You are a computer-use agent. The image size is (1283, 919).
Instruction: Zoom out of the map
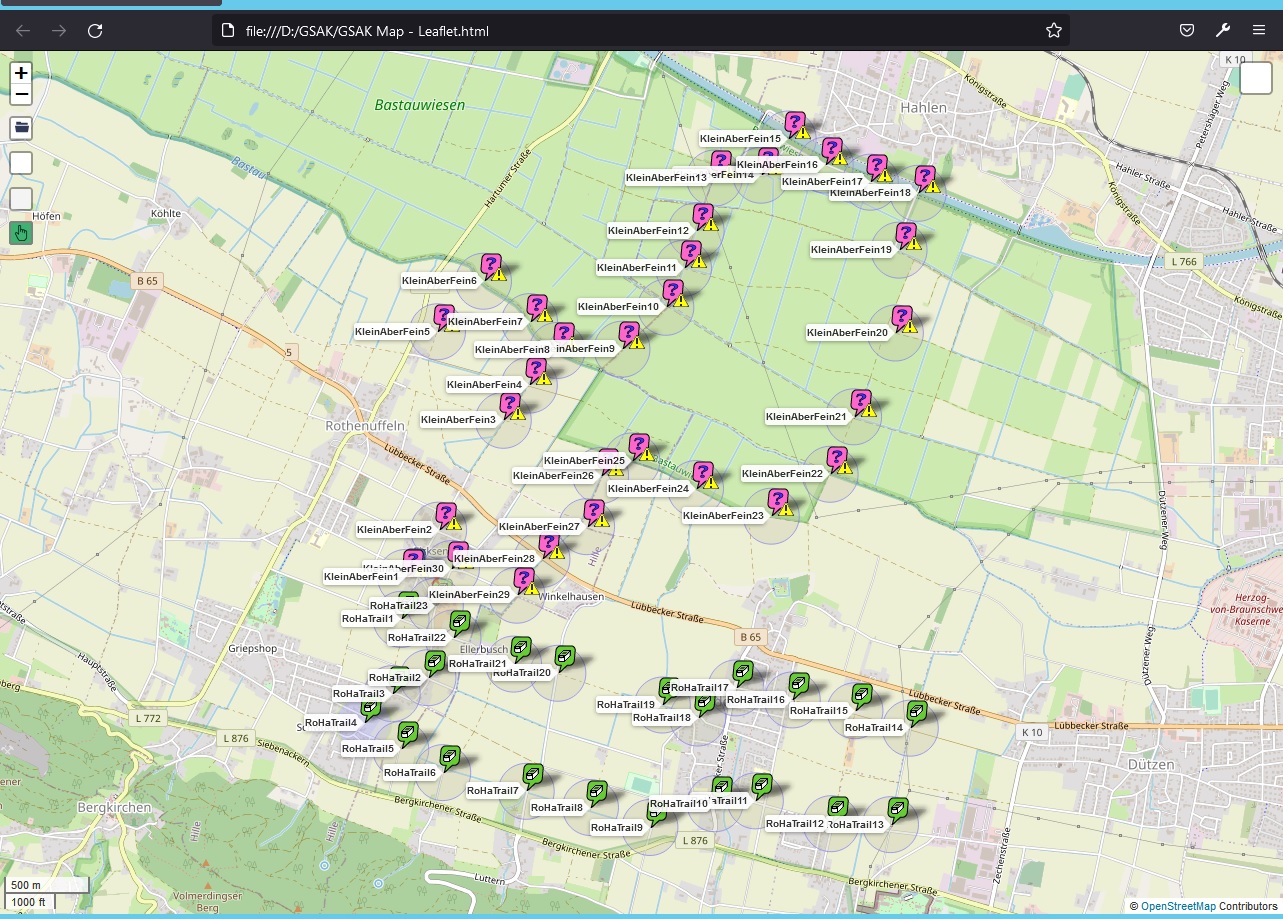(21, 96)
